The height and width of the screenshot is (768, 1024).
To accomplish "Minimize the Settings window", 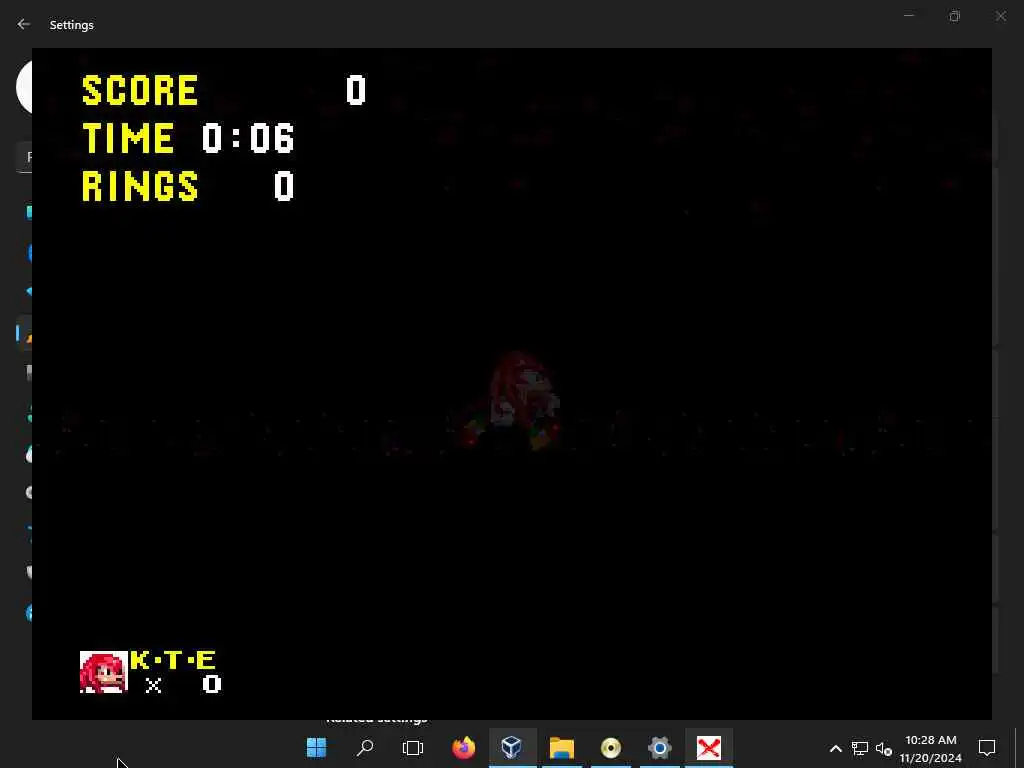I will tap(908, 16).
